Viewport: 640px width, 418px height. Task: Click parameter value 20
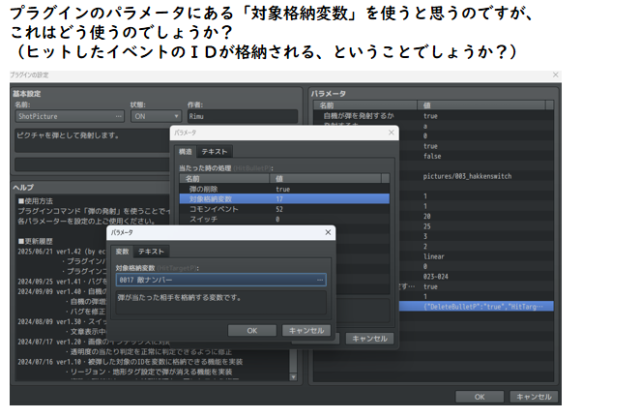pos(427,216)
